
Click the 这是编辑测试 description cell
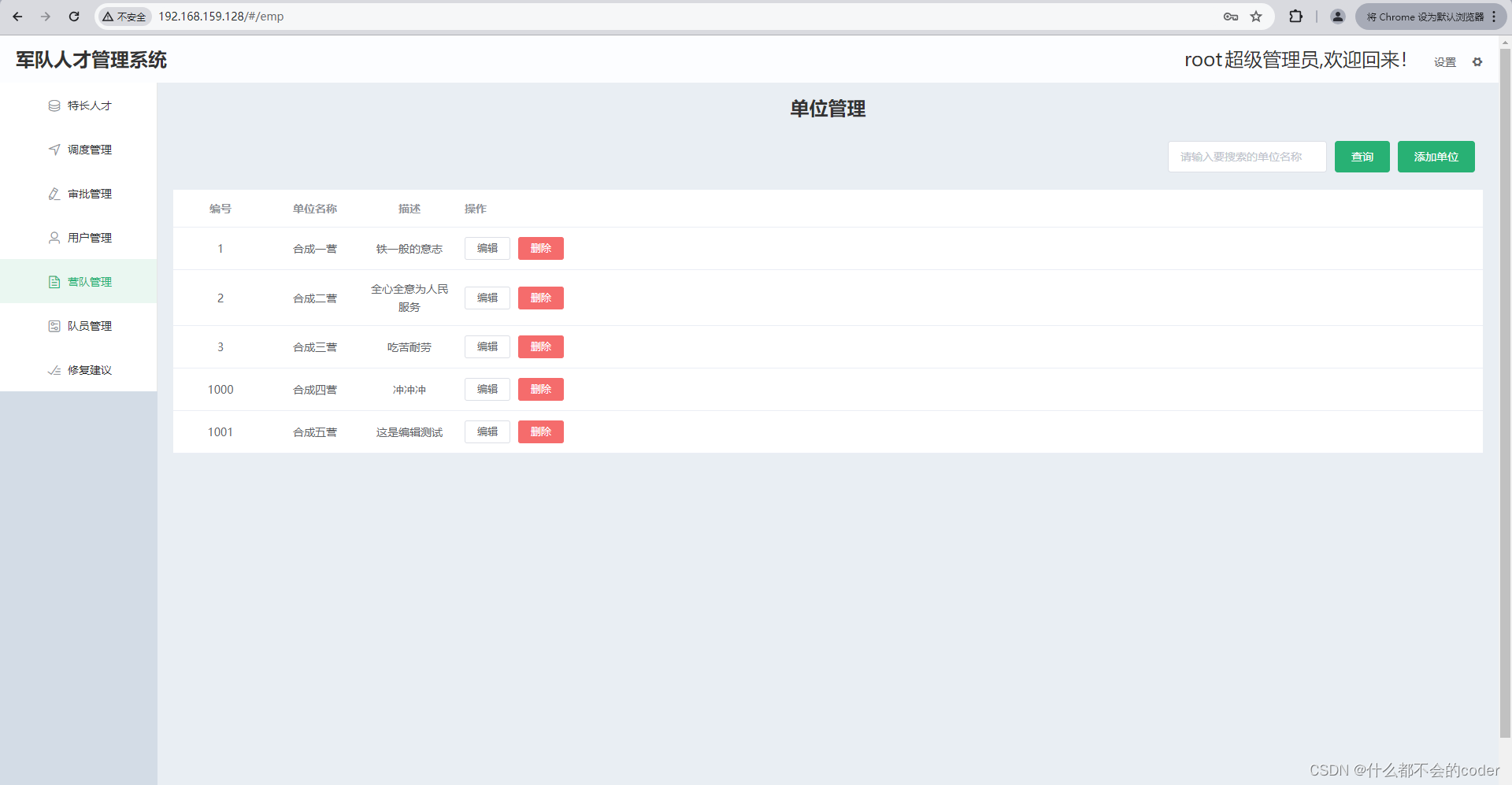[409, 432]
